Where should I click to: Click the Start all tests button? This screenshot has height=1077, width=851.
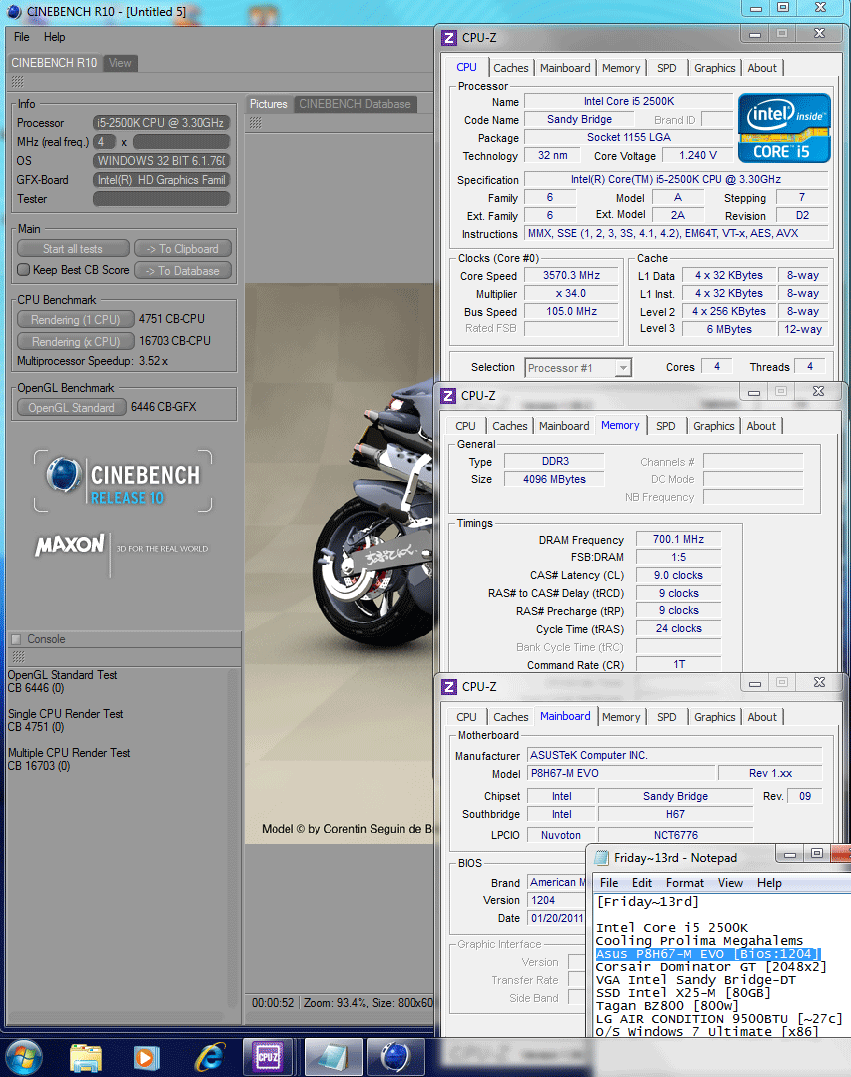click(73, 249)
